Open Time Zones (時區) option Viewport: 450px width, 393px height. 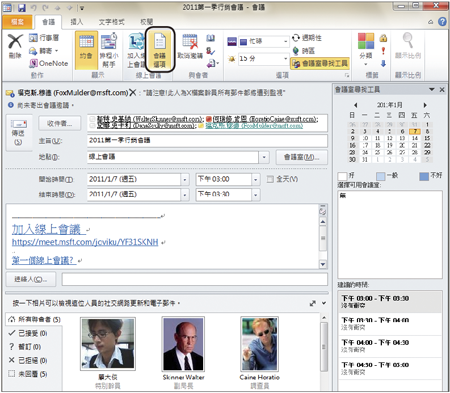[303, 51]
